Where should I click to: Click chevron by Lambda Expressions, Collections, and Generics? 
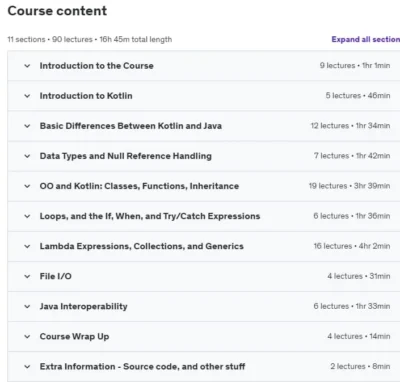click(x=27, y=246)
